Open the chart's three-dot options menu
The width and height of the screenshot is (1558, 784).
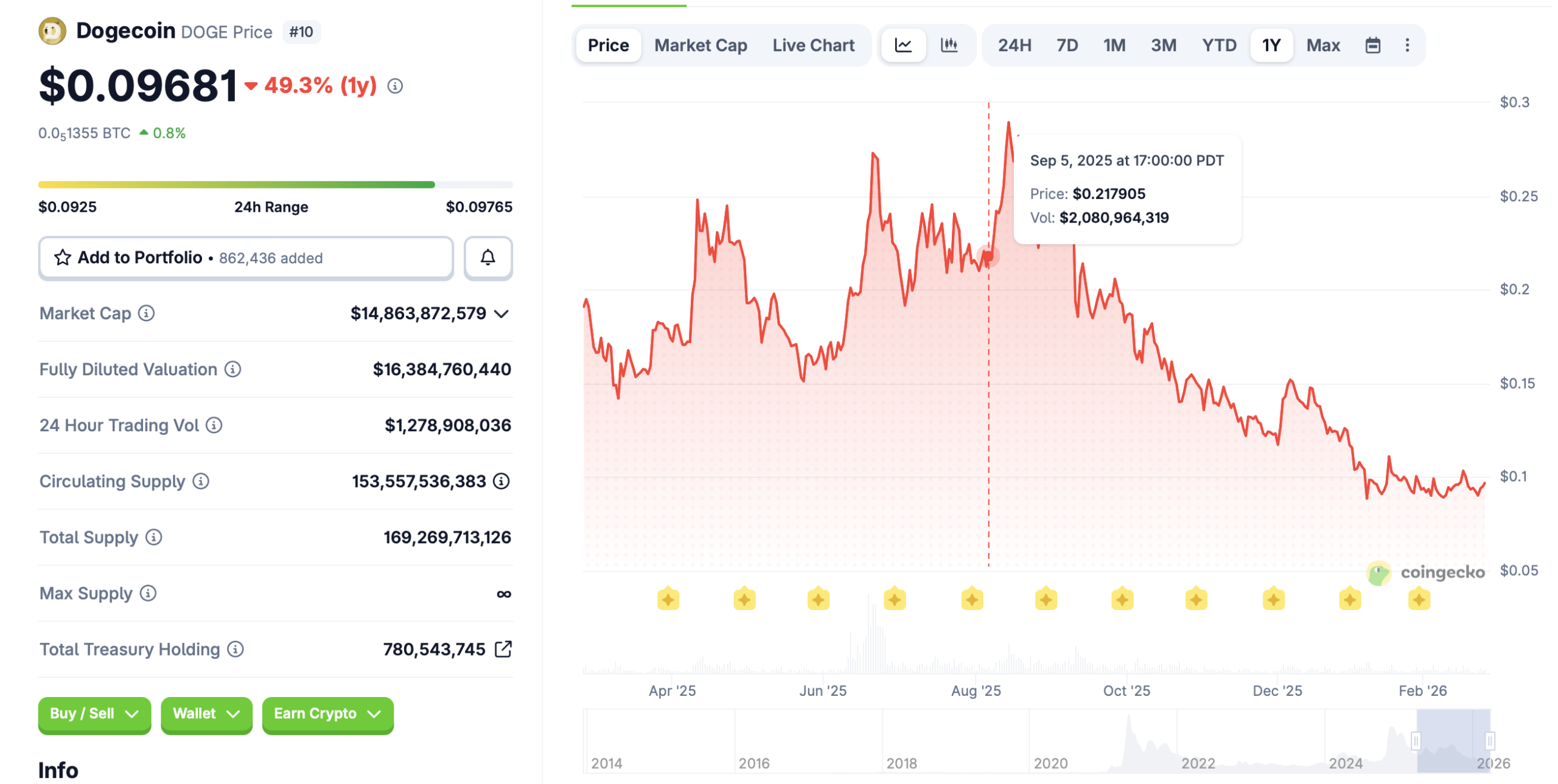(x=1407, y=44)
